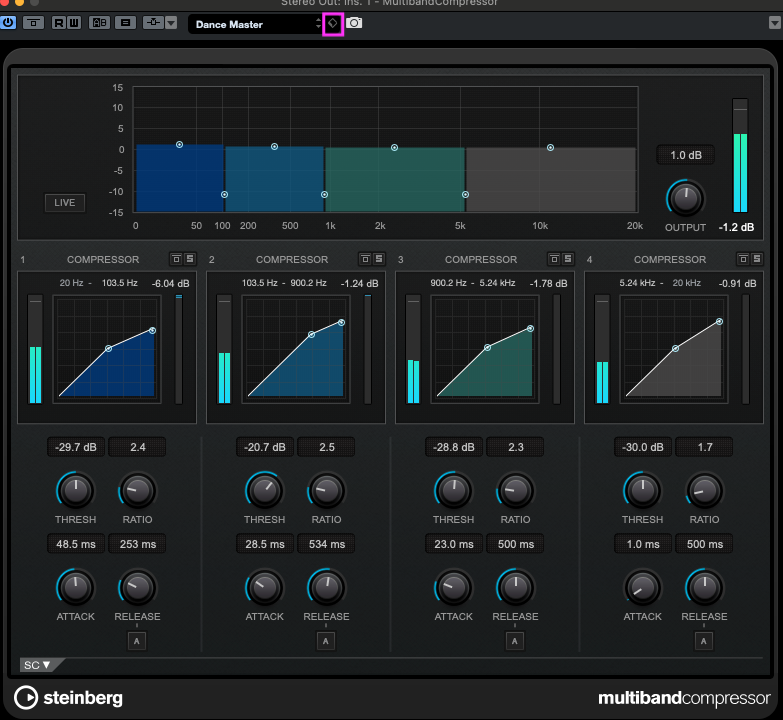This screenshot has height=720, width=783.
Task: Click band 1 threshold value -29.7 dB
Action: click(76, 447)
